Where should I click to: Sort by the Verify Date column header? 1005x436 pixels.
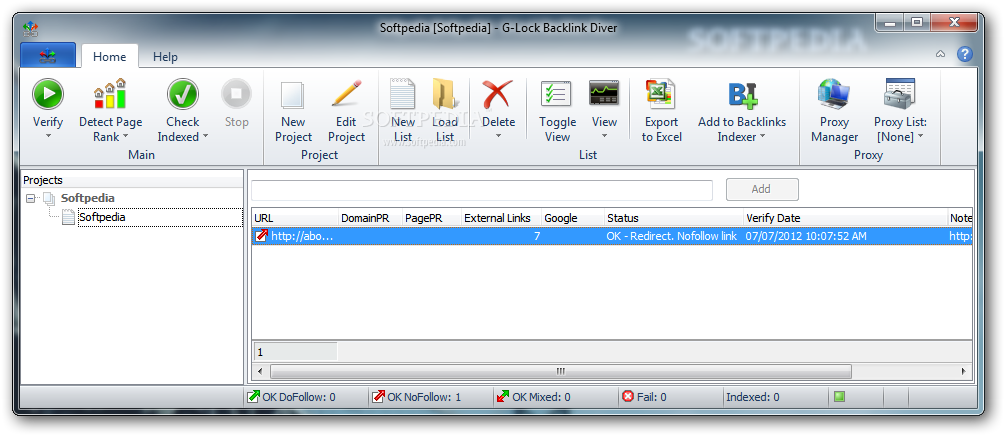click(845, 218)
